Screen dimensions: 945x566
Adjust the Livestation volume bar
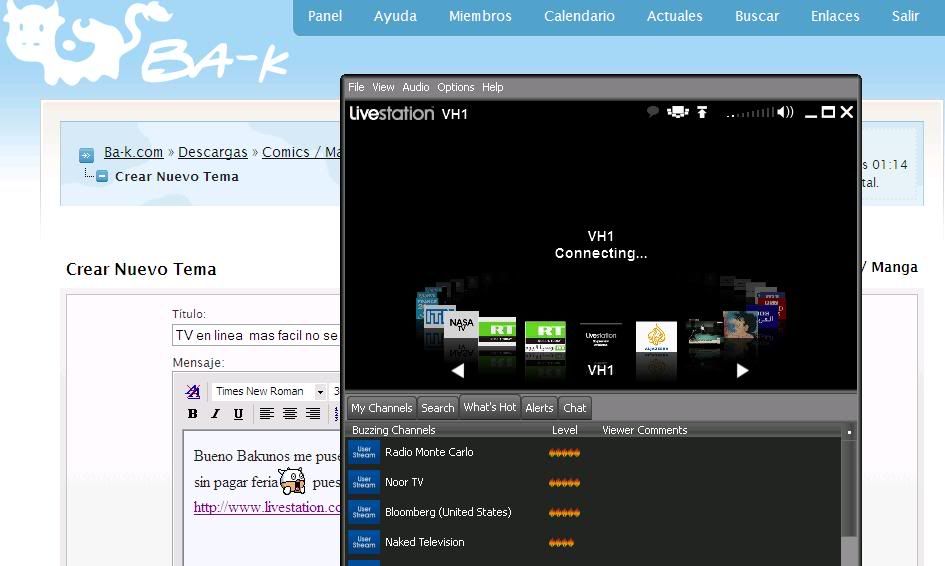click(x=750, y=113)
